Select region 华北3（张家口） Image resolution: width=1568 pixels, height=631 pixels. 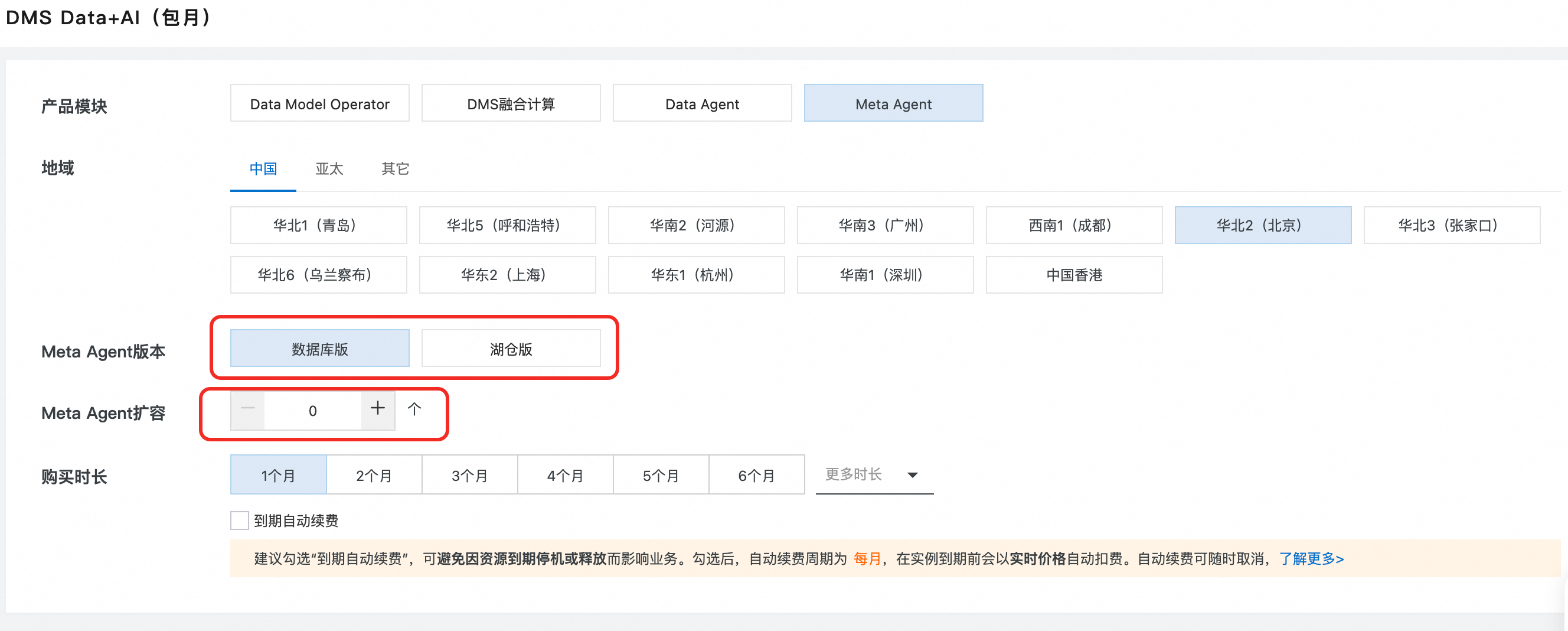click(x=1452, y=225)
